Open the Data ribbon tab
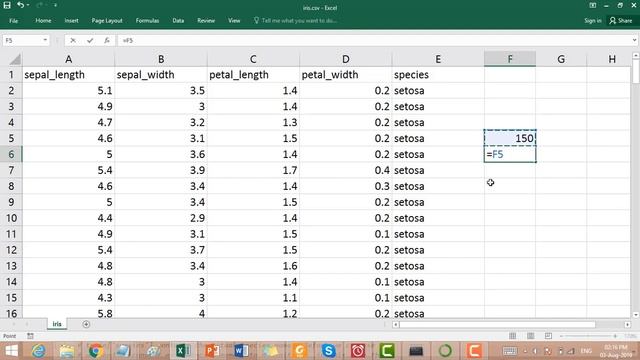Screen dimensions: 640x360 (178, 20)
